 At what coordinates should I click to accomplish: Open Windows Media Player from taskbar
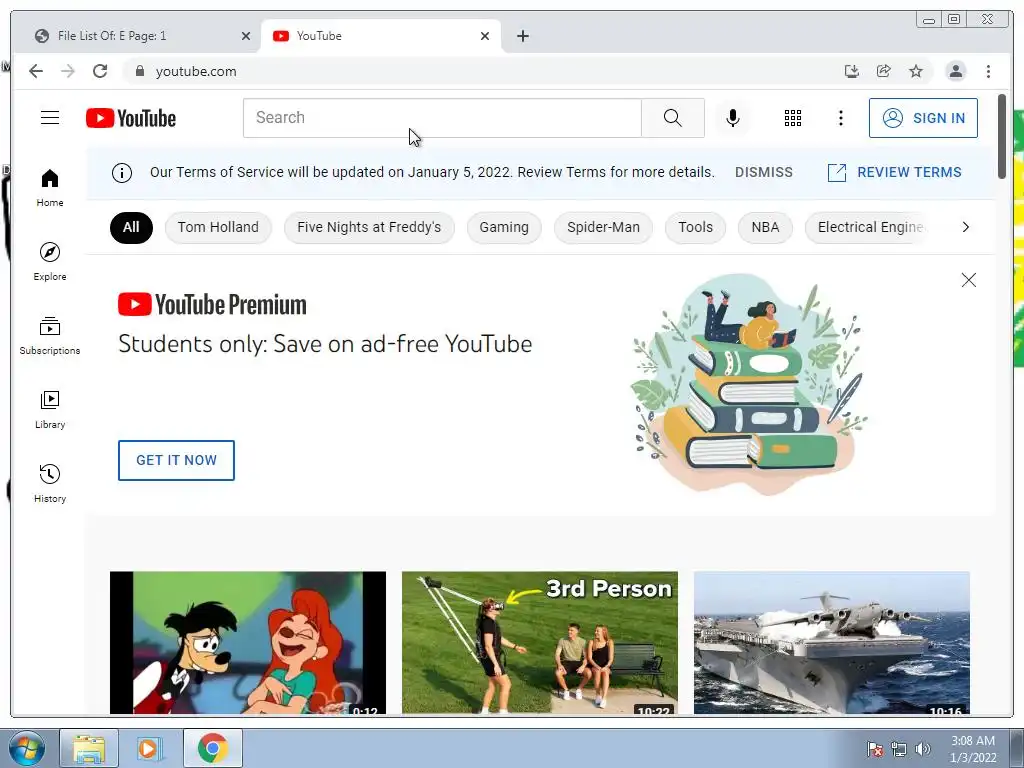pos(150,748)
